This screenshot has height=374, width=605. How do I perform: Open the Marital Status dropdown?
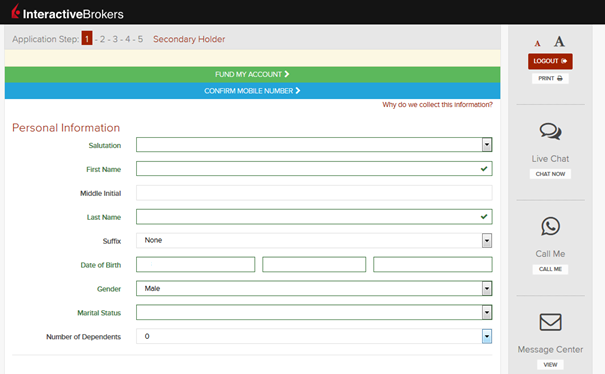[314, 312]
